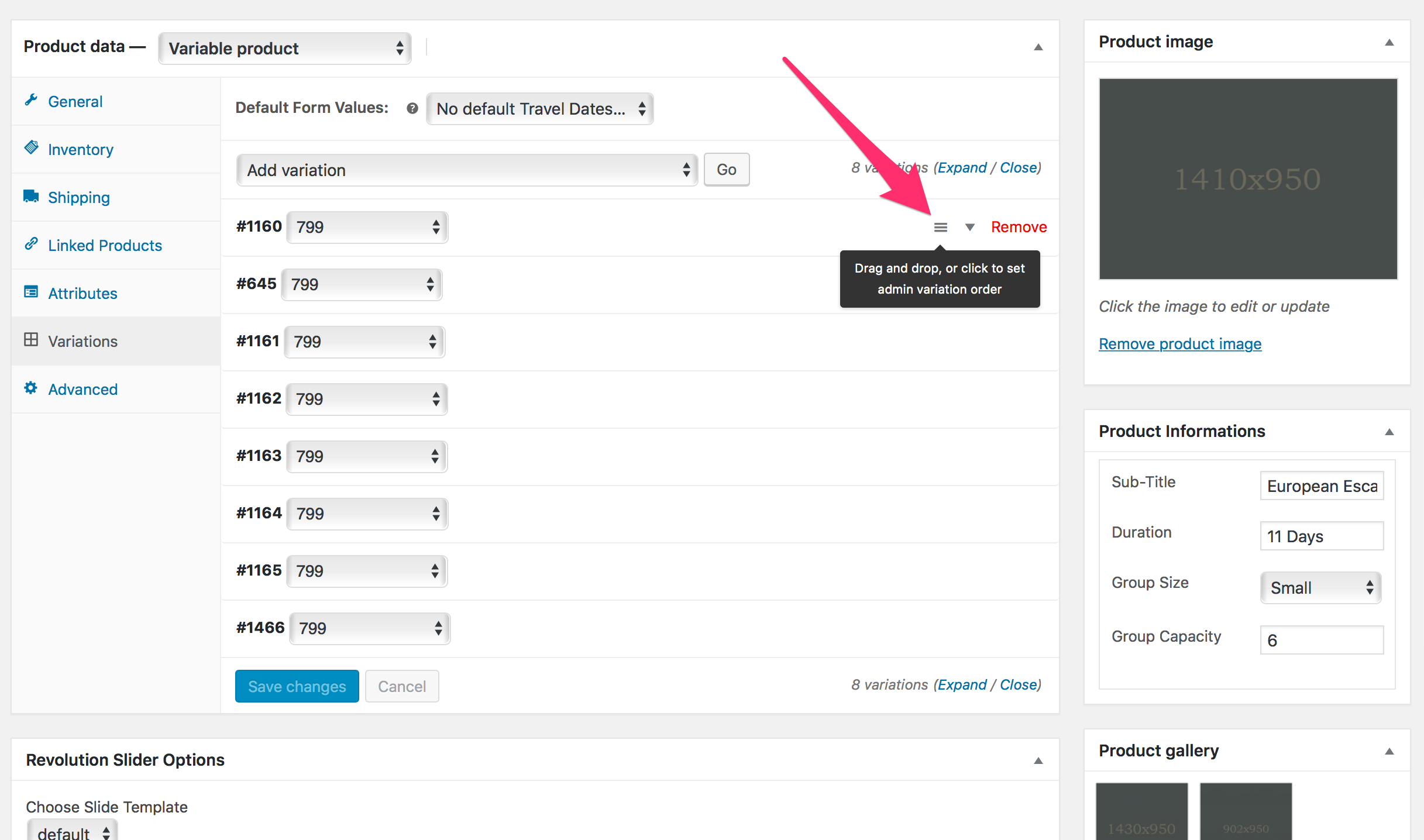
Task: Collapse the Product data panel with the arrow
Action: (x=1038, y=47)
